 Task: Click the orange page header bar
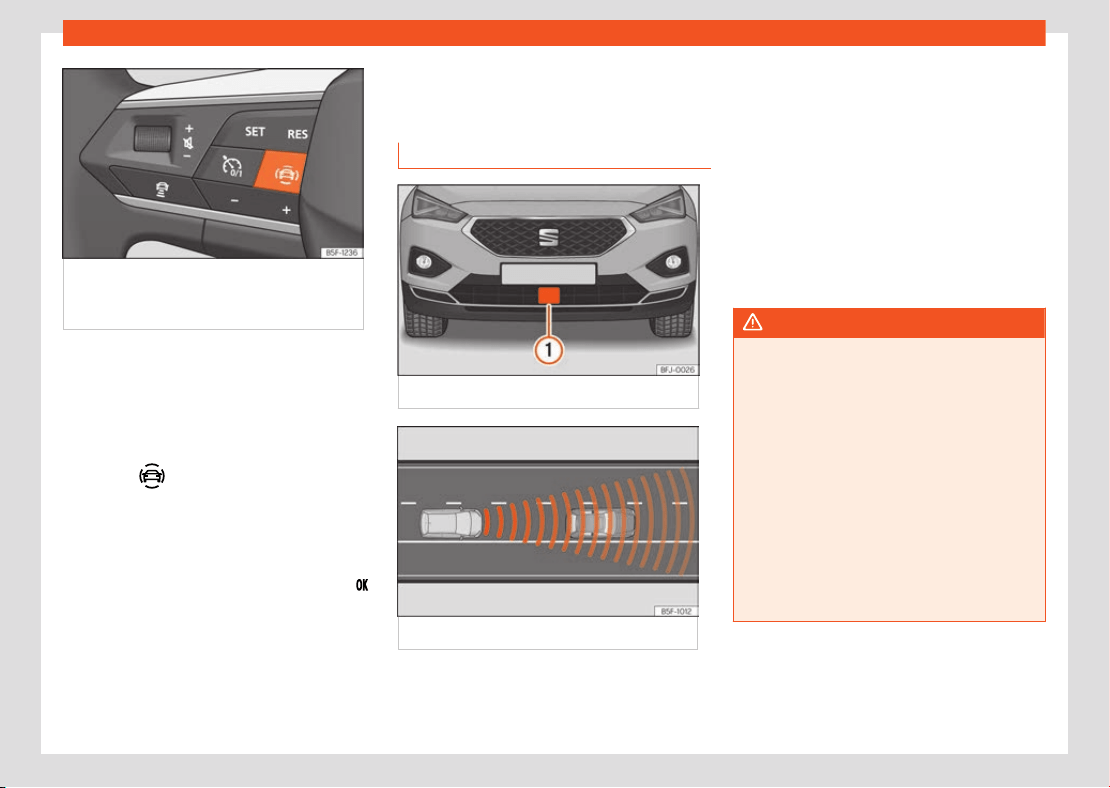554,33
